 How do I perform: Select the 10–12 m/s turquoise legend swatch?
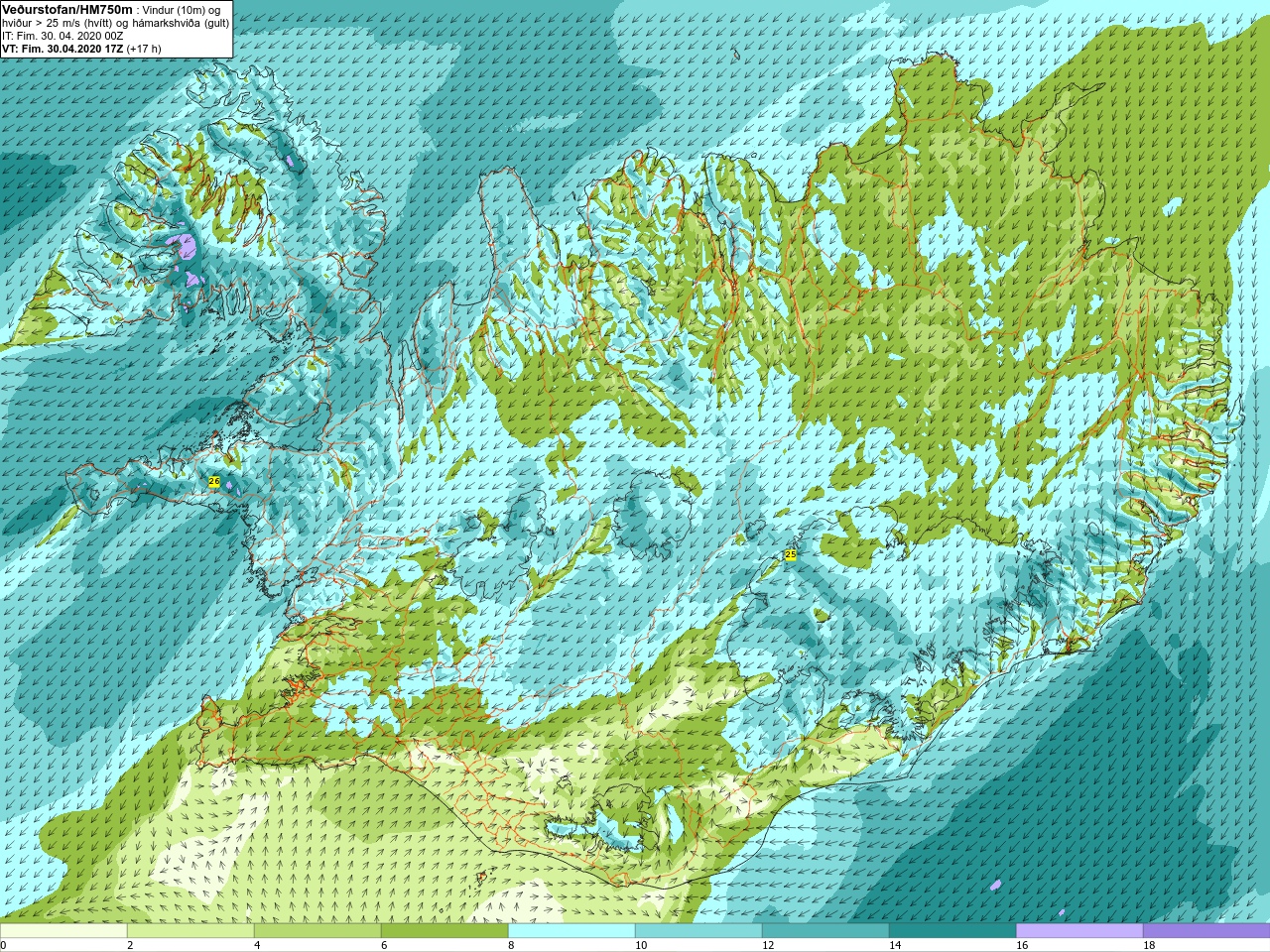pos(698,931)
